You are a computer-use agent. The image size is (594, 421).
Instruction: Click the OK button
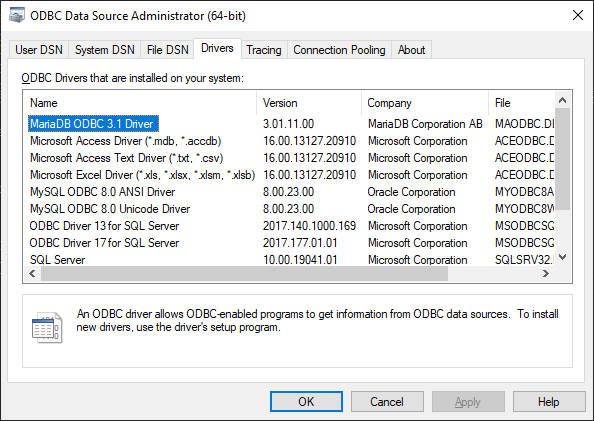pos(306,402)
